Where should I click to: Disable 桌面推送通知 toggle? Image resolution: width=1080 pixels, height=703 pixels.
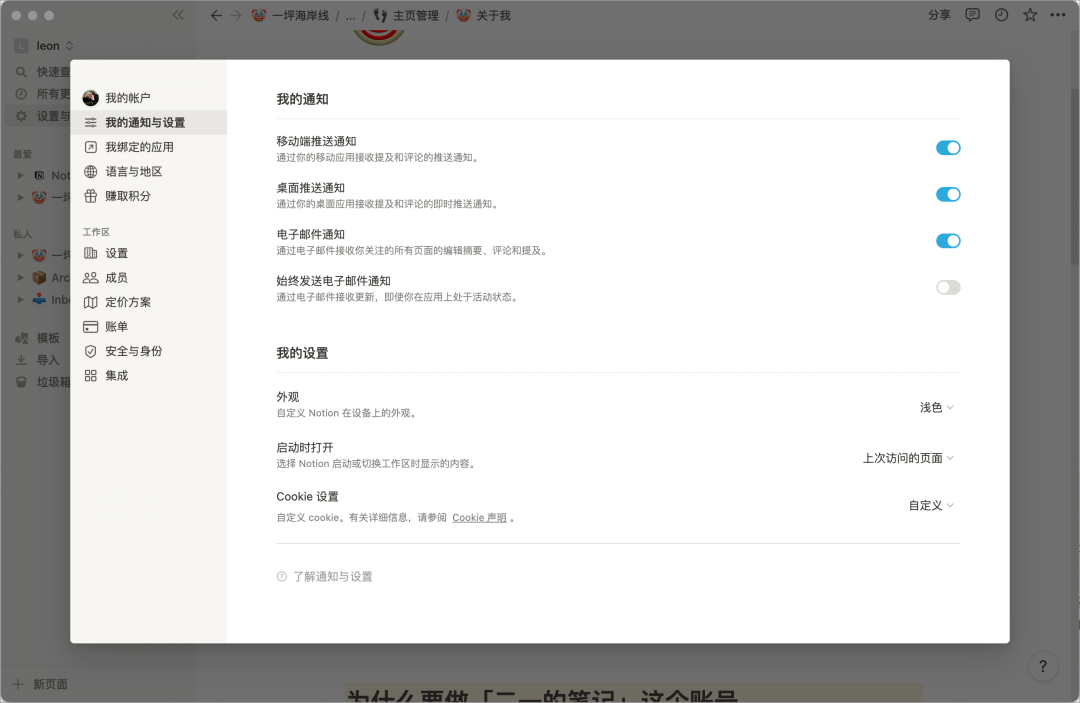[x=948, y=194]
